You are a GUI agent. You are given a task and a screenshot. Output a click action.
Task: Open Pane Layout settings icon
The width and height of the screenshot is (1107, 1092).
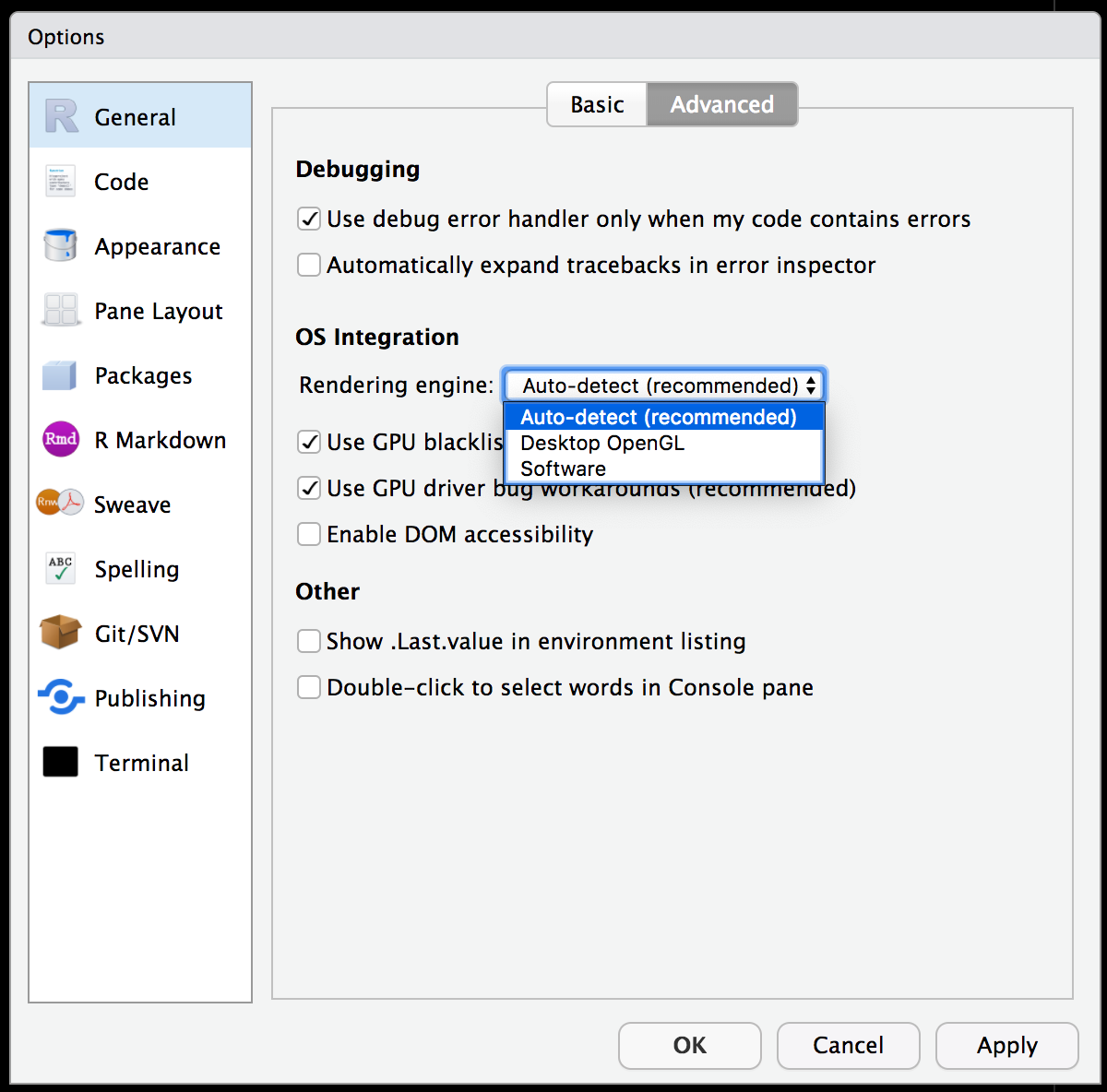(61, 311)
